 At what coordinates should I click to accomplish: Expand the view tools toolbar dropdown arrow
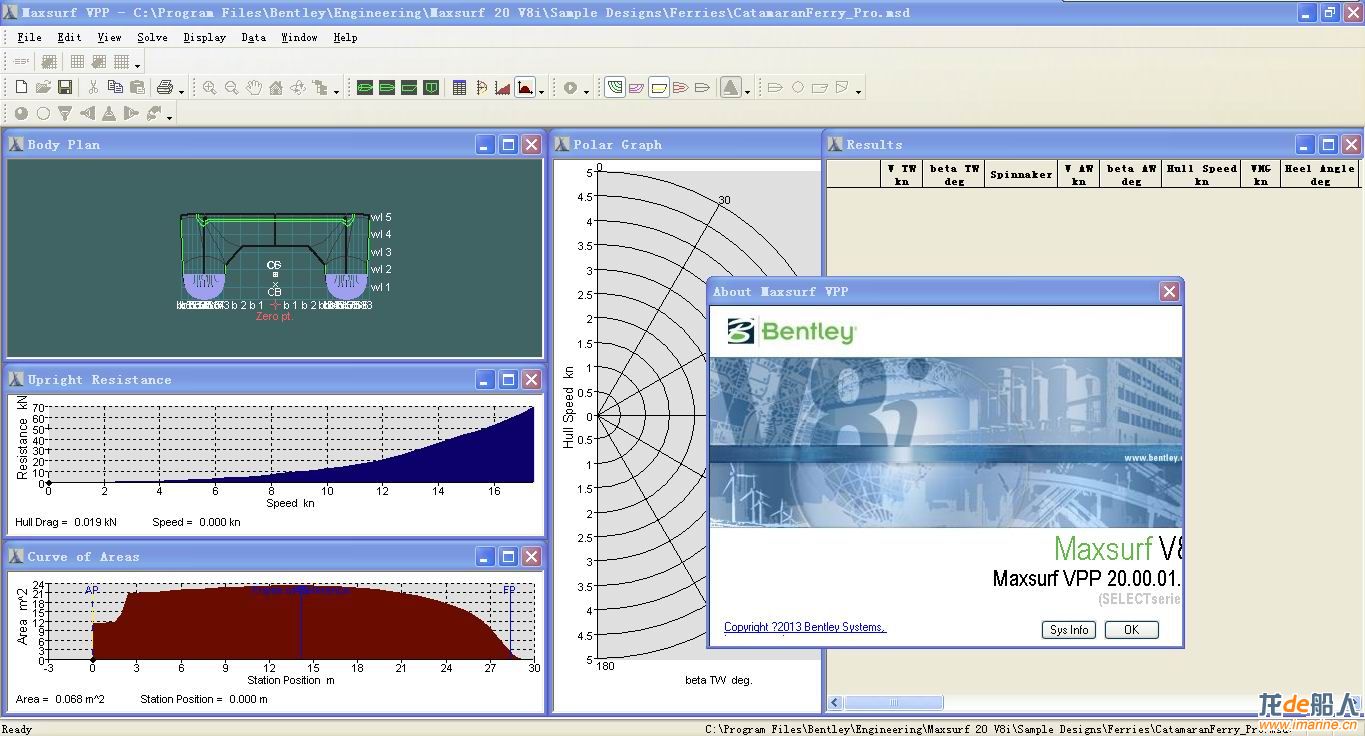337,91
